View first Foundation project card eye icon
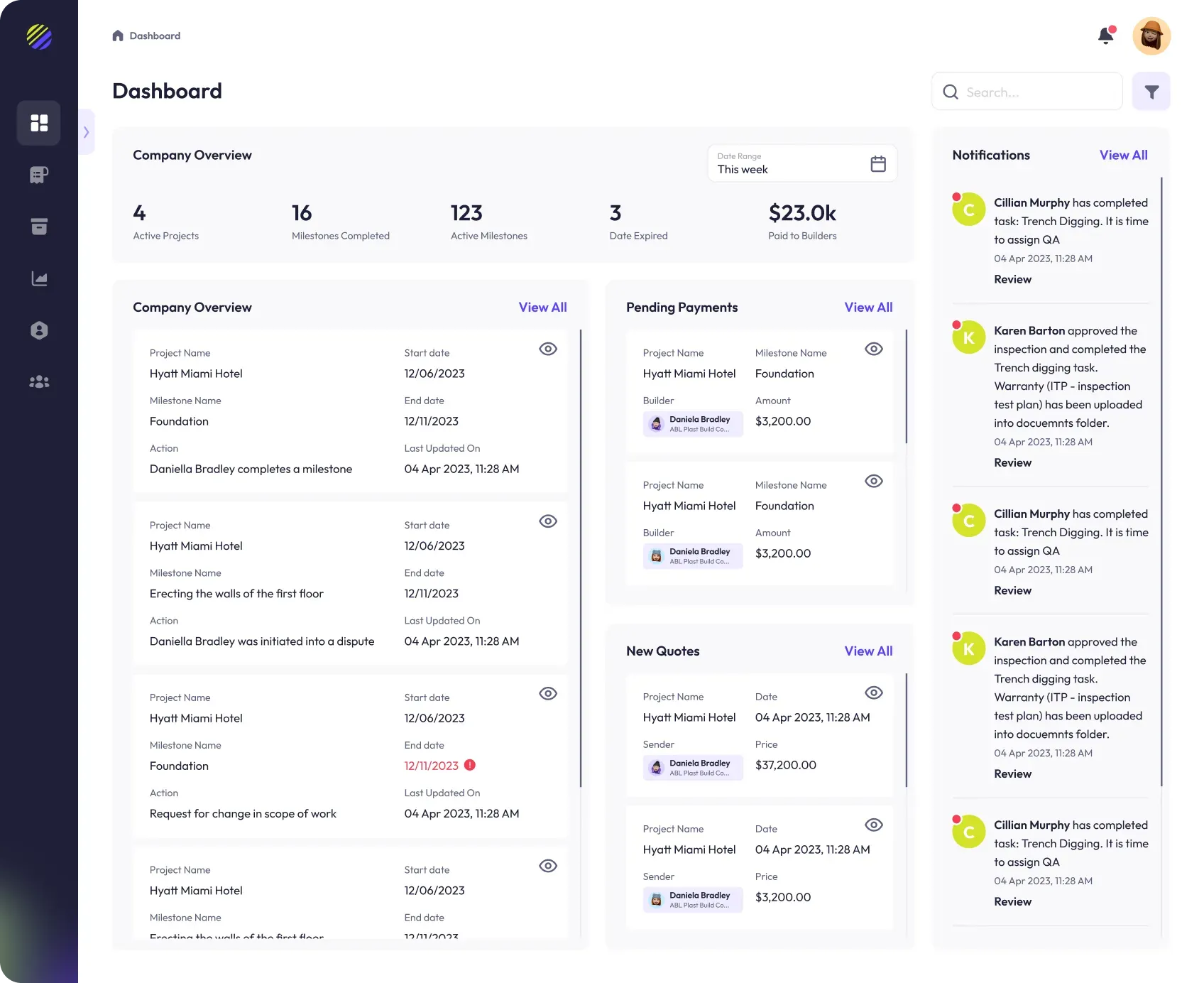1204x983 pixels. pos(547,349)
